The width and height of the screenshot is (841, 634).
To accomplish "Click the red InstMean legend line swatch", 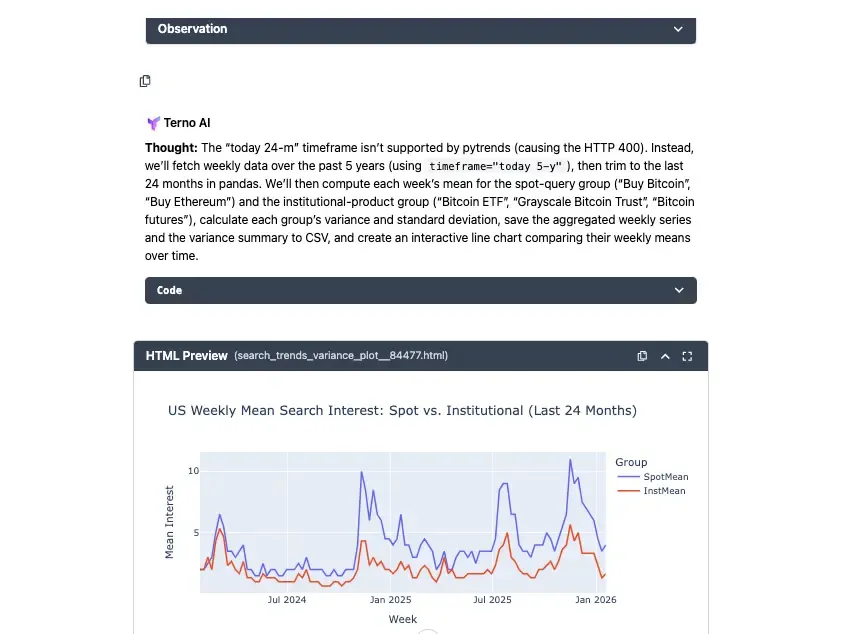I will point(628,491).
